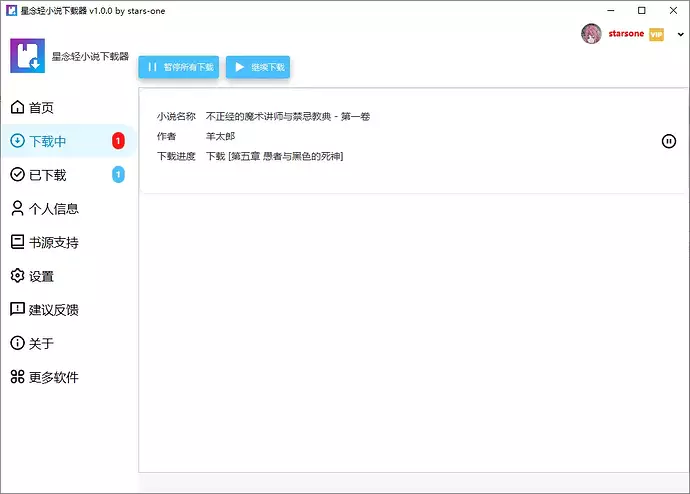The width and height of the screenshot is (690, 494).
Task: Click the downloaded checkmark icon in sidebar
Action: click(x=17, y=175)
